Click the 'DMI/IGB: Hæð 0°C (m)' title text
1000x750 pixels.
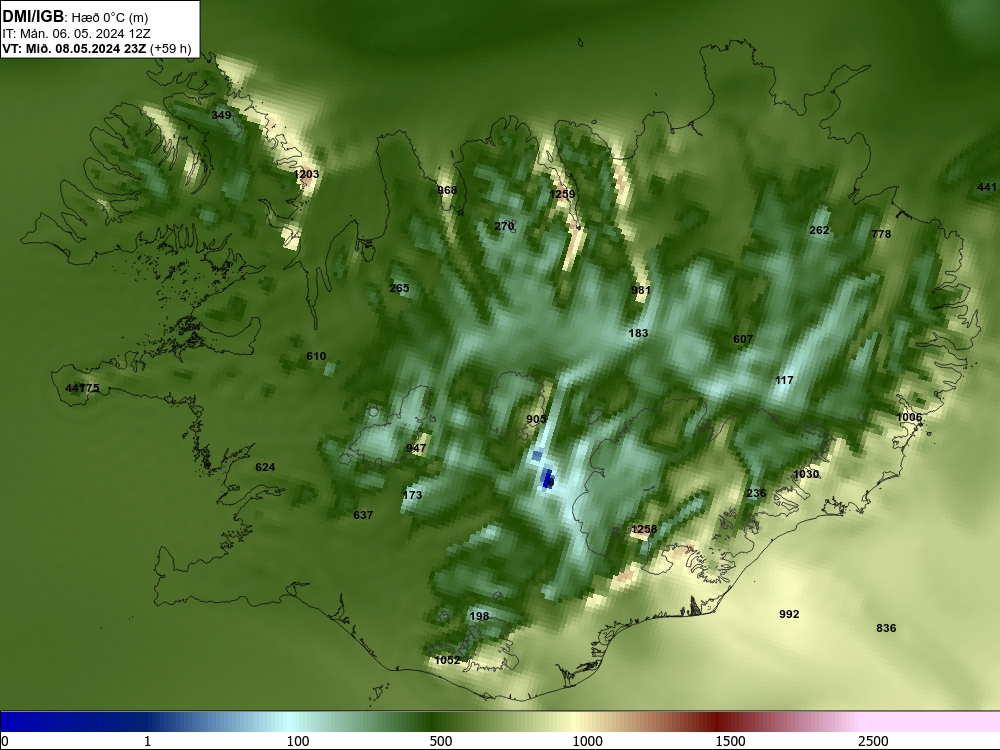click(x=75, y=17)
